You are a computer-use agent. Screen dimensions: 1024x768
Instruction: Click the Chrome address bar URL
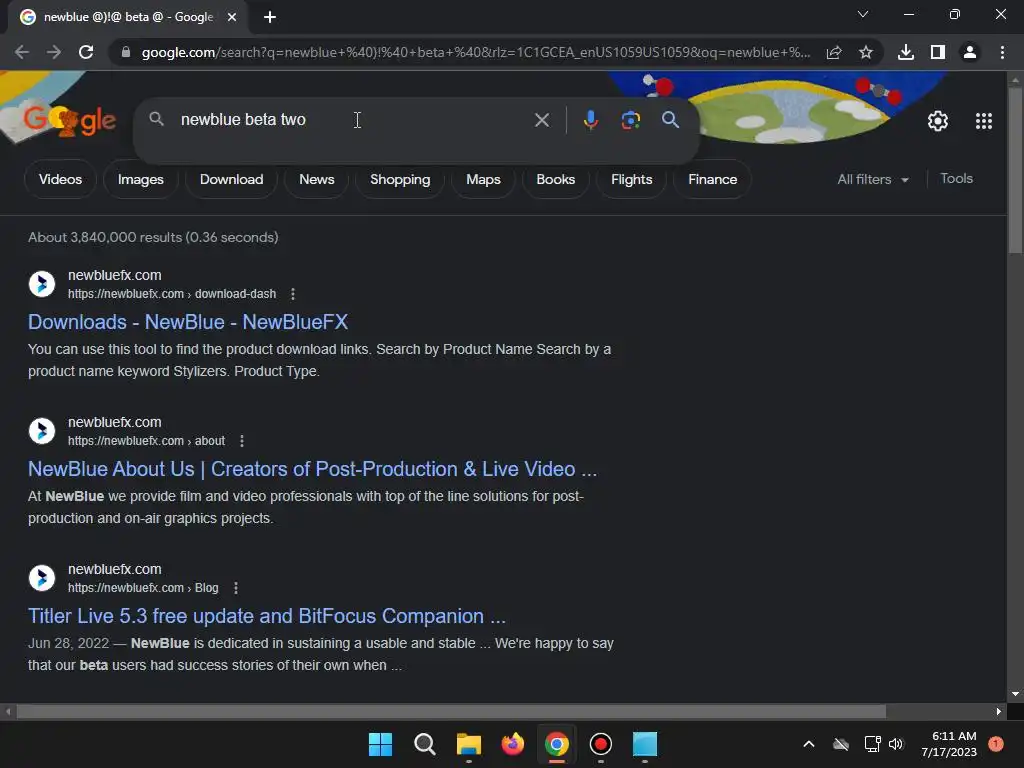tap(475, 52)
